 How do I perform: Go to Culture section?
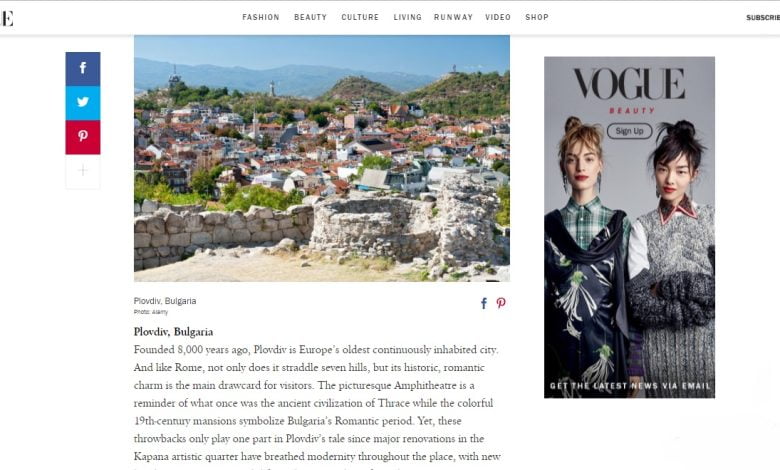[360, 17]
